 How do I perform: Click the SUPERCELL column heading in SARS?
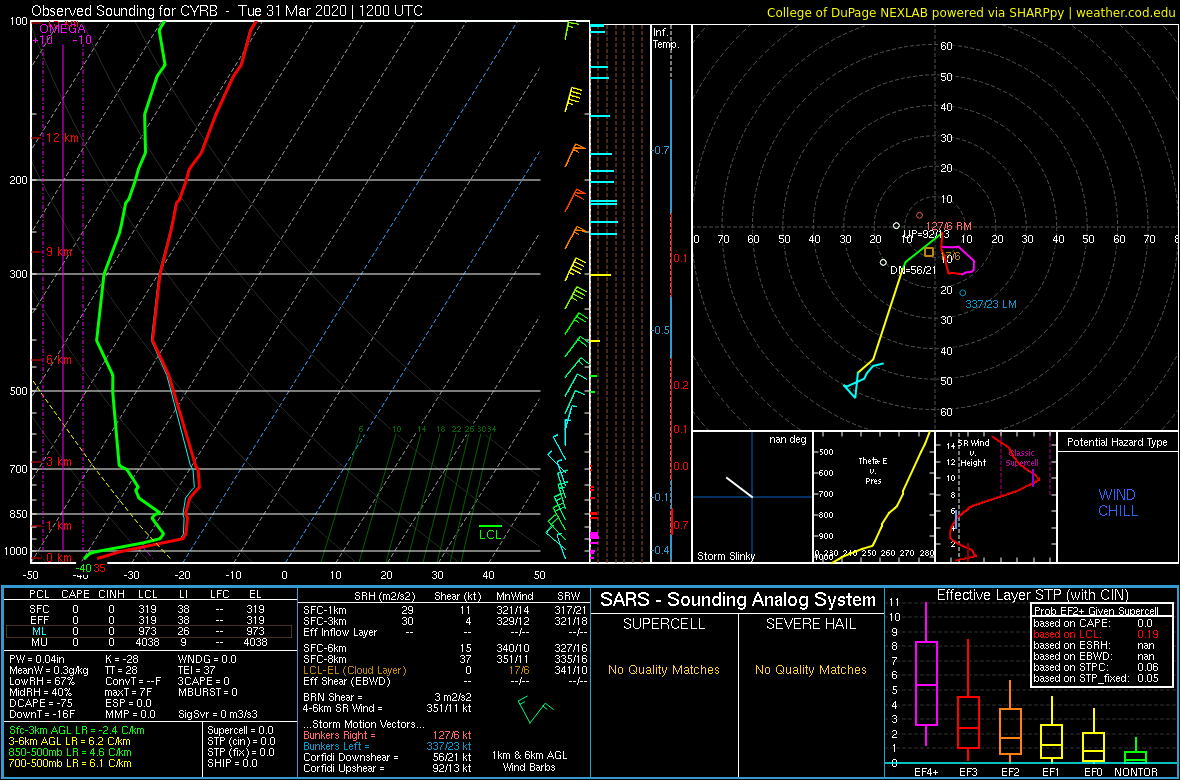click(663, 626)
